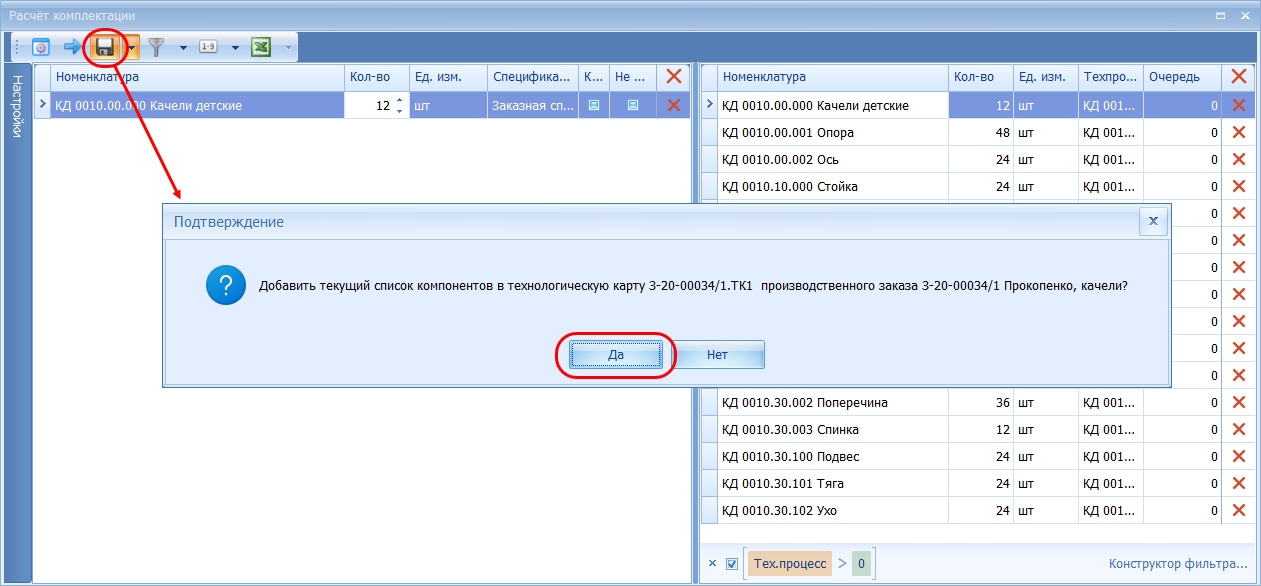
Task: Export to Excel using the green icon
Action: pyautogui.click(x=261, y=47)
